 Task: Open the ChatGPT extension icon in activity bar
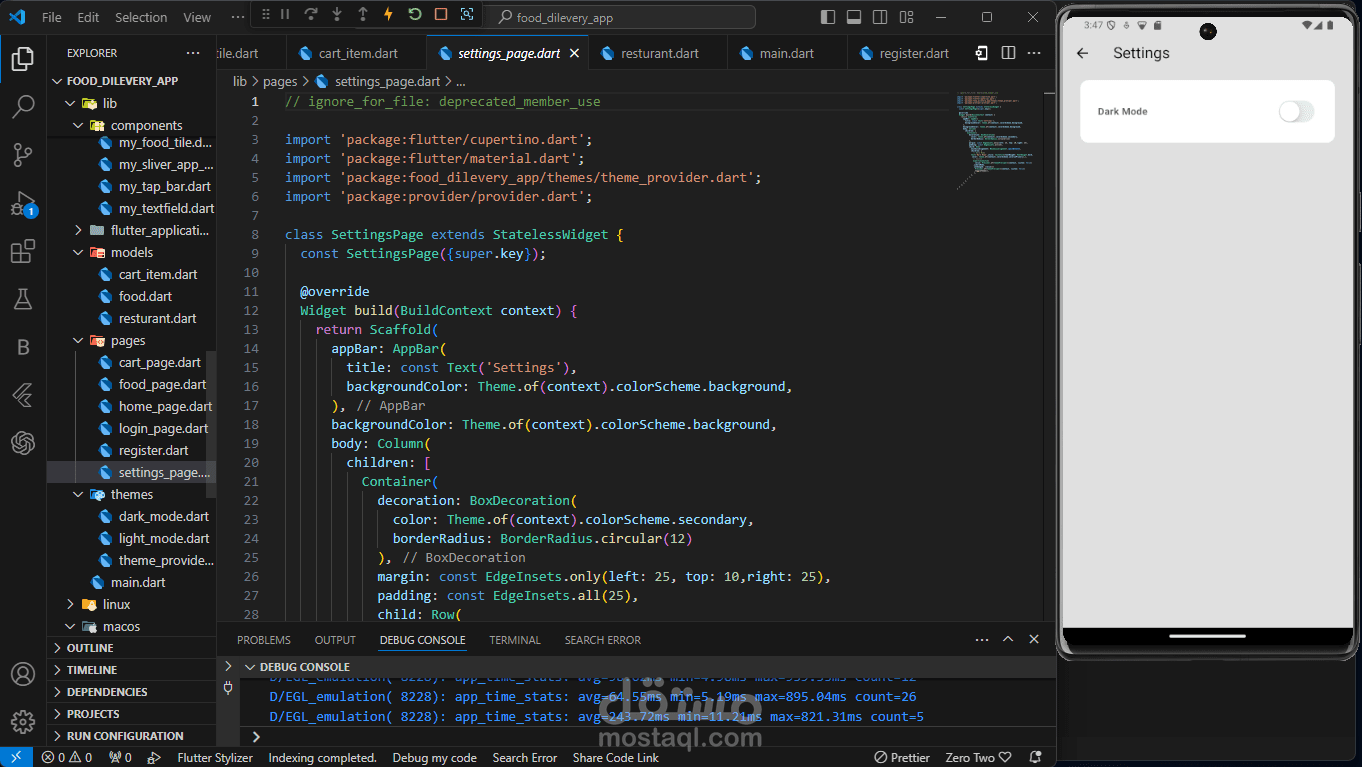click(x=22, y=443)
